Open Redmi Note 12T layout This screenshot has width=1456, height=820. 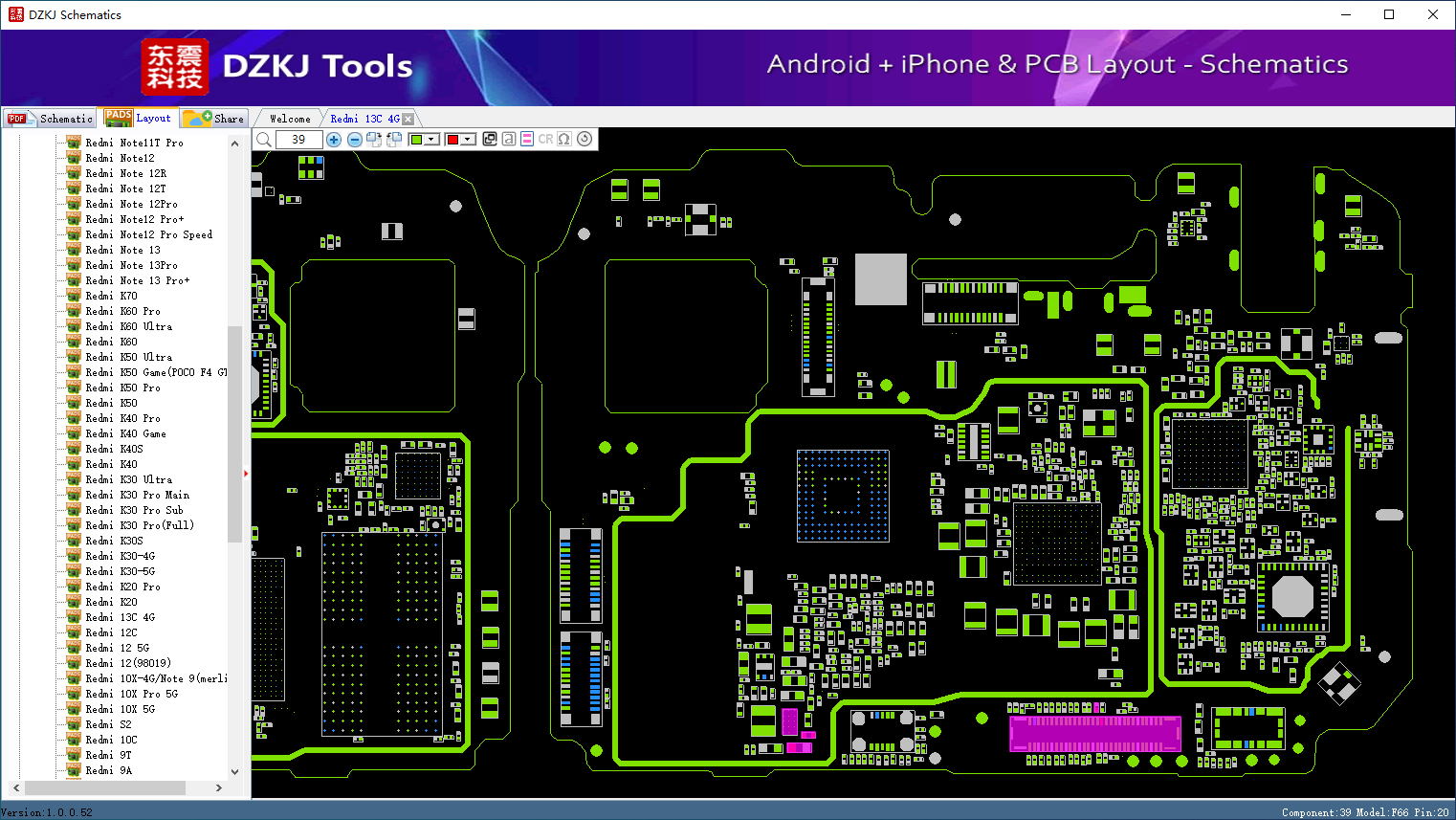coord(125,188)
